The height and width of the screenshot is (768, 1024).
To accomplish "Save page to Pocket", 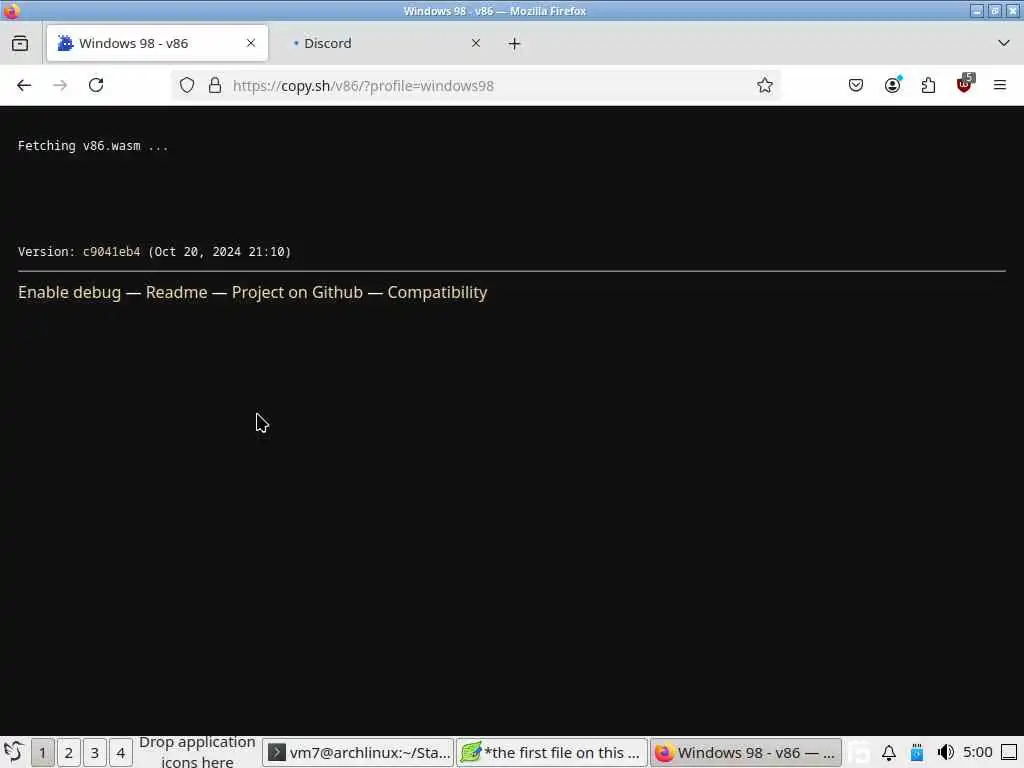I will coord(856,86).
